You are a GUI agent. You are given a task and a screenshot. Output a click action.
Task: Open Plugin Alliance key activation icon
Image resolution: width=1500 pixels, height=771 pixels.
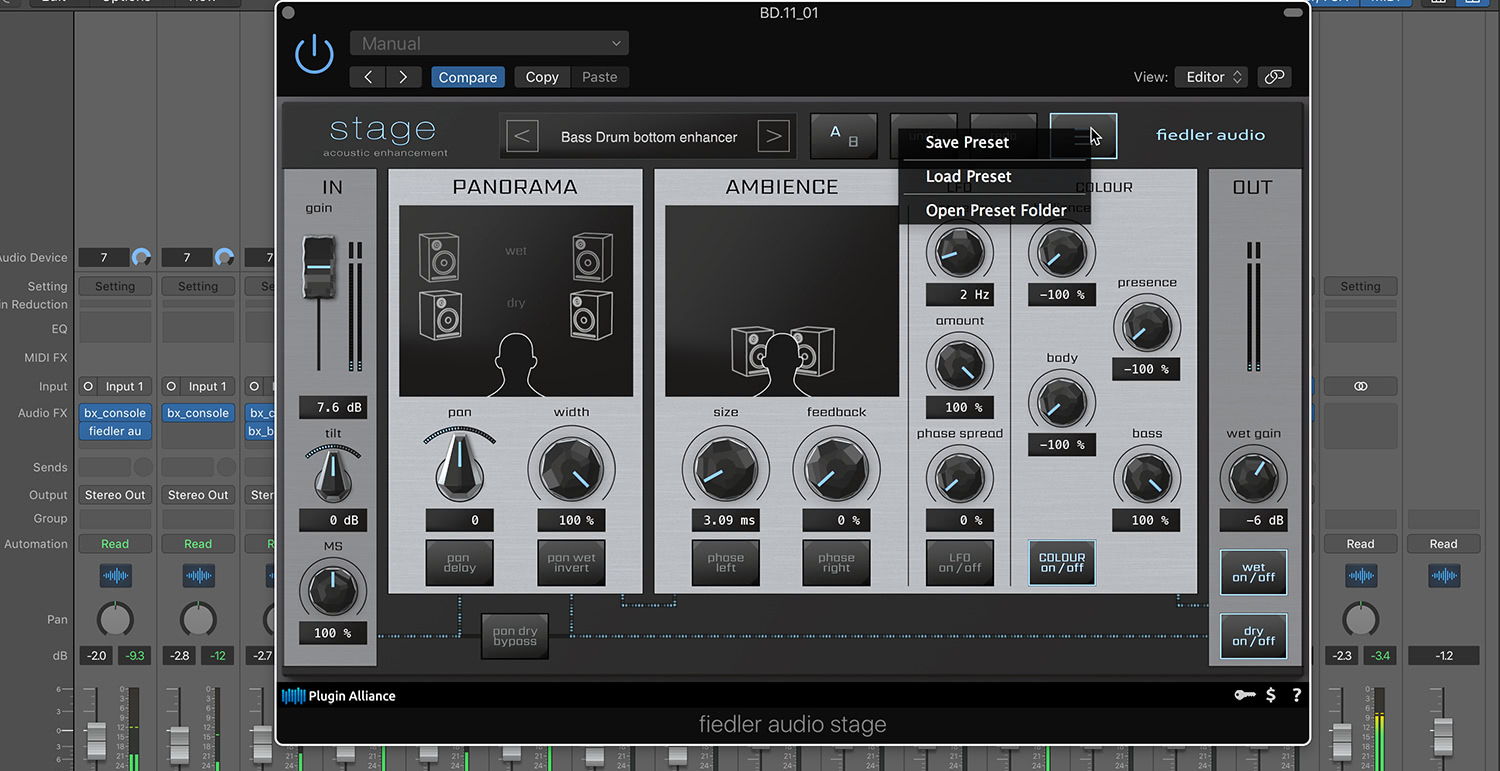[1245, 695]
